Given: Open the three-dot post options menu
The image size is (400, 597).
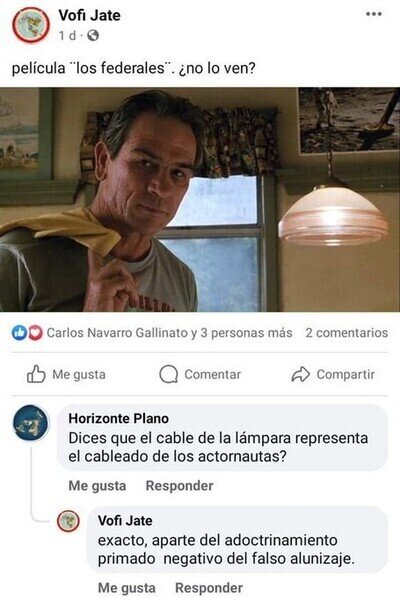Looking at the screenshot, I should pos(373,14).
